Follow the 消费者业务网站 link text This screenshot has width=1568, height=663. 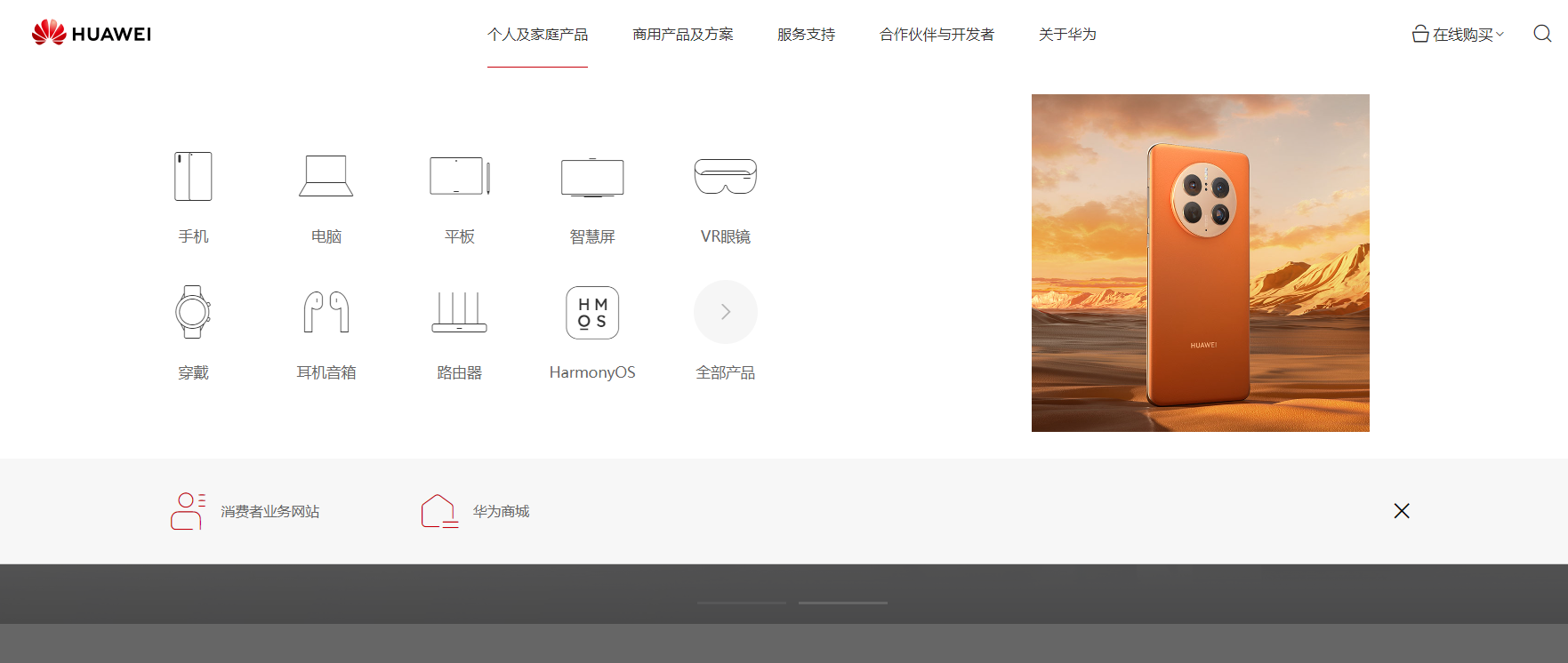(x=270, y=511)
